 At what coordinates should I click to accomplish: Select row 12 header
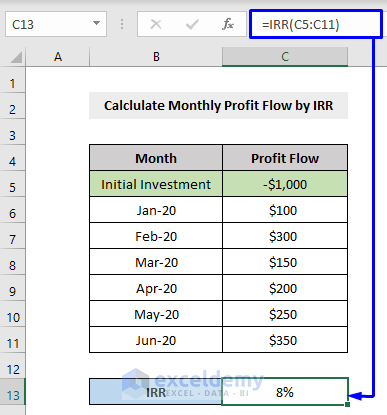click(12, 366)
